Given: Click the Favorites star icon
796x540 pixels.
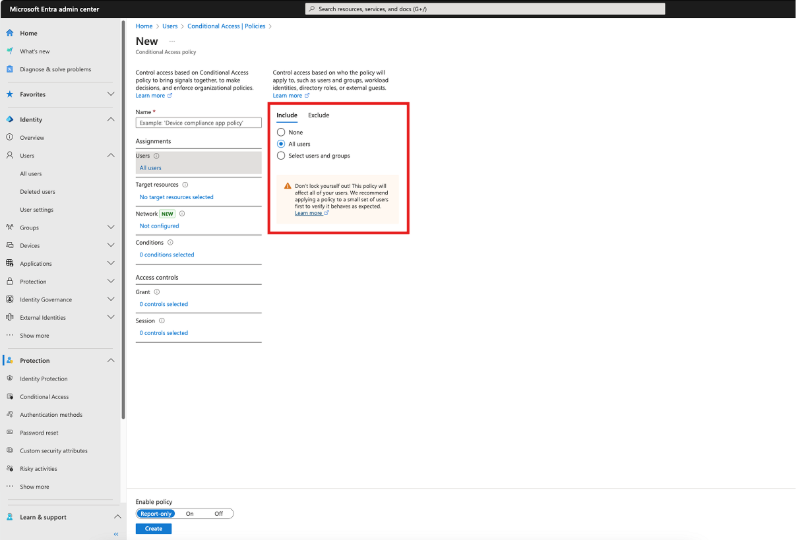Looking at the screenshot, I should coord(10,94).
